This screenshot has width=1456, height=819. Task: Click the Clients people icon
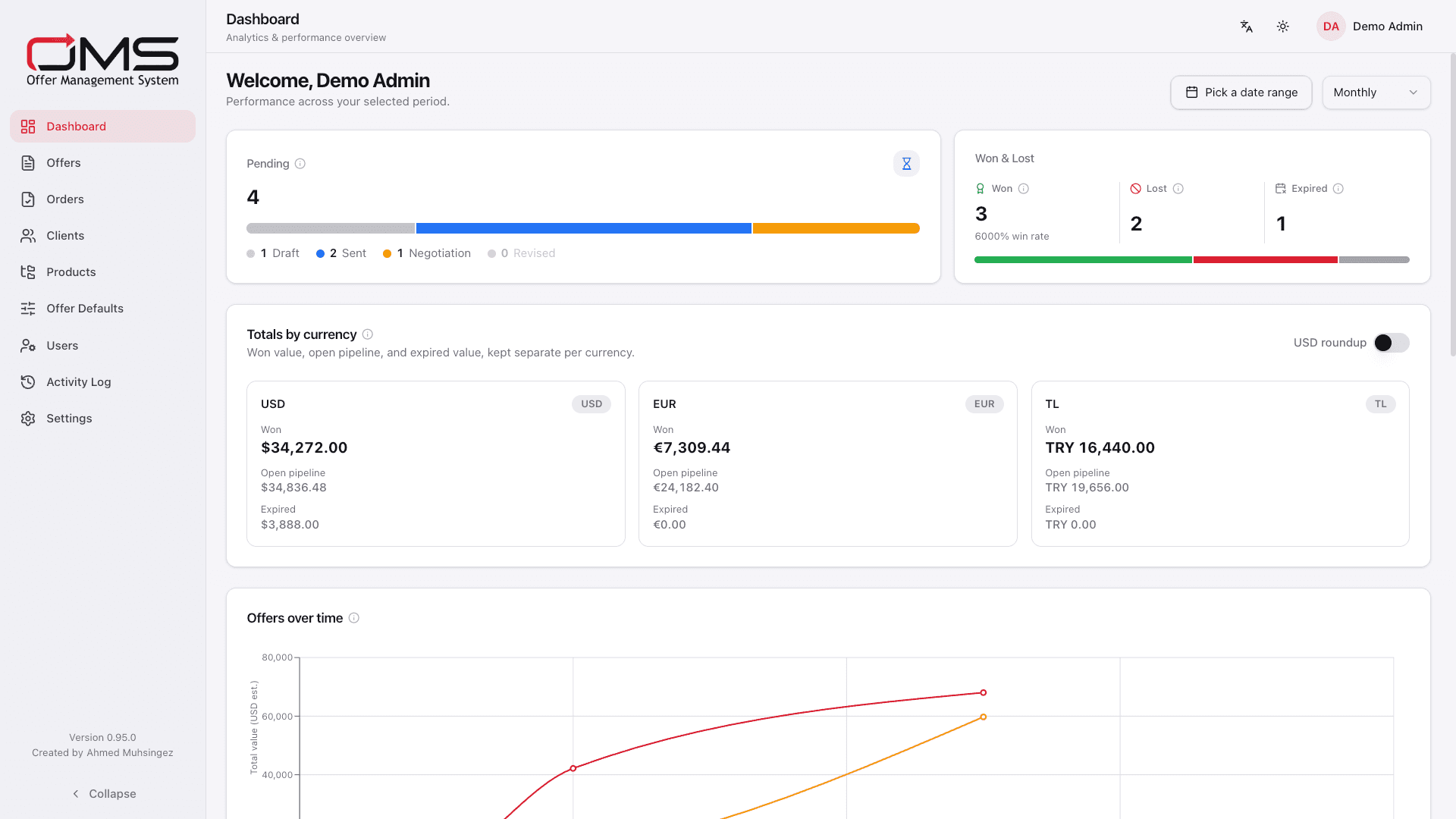point(28,236)
